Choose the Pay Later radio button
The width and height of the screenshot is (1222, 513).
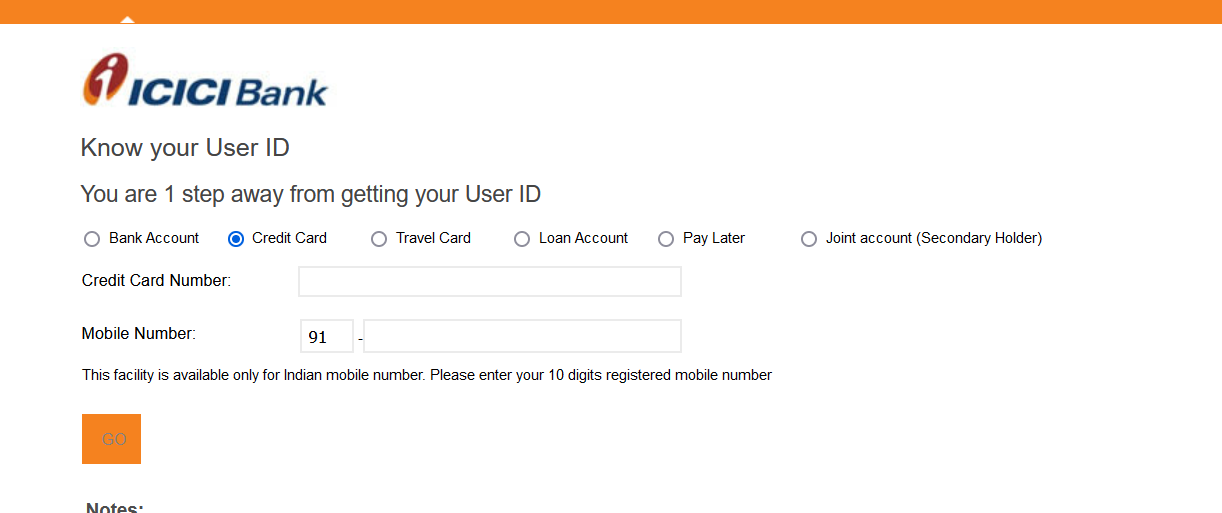coord(666,239)
